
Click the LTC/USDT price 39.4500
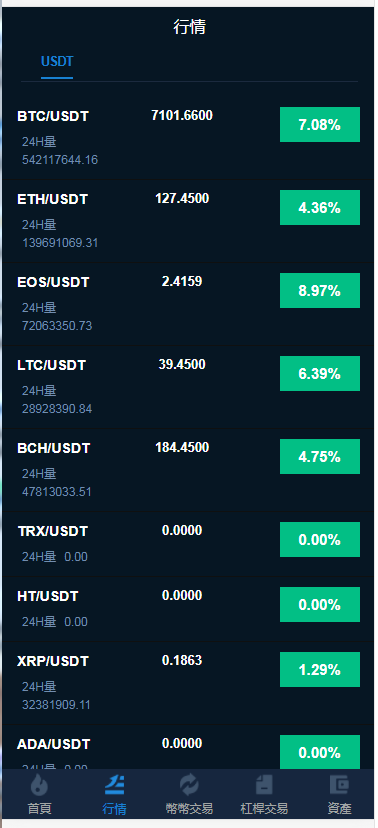pyautogui.click(x=182, y=364)
